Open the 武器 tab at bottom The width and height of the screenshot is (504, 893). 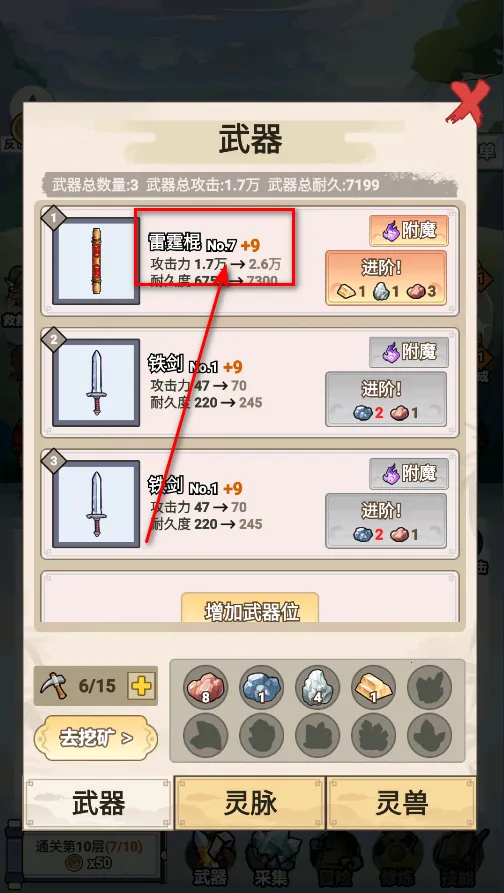(x=98, y=804)
